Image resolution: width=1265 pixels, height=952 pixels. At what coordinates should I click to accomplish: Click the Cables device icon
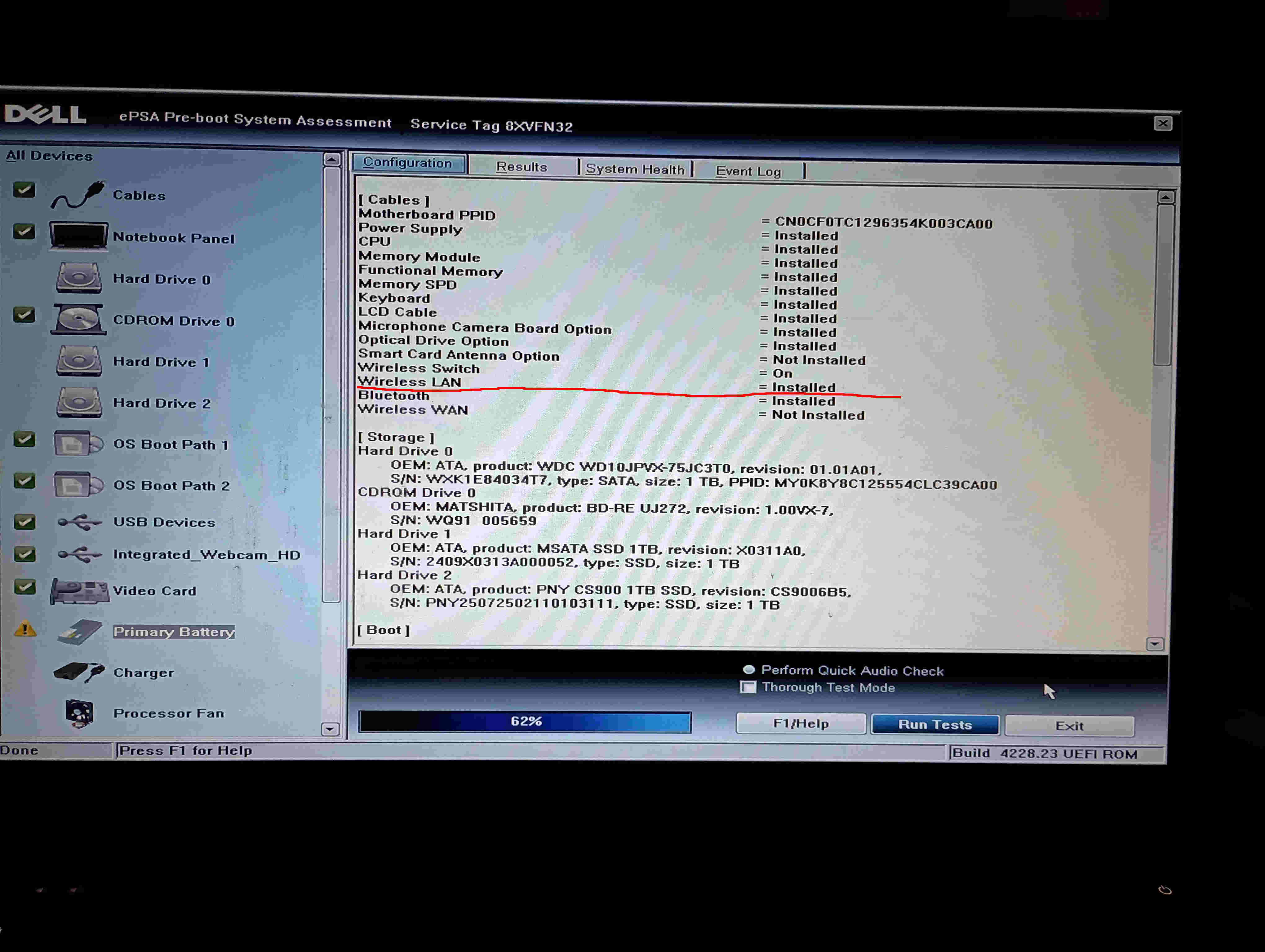[78, 195]
